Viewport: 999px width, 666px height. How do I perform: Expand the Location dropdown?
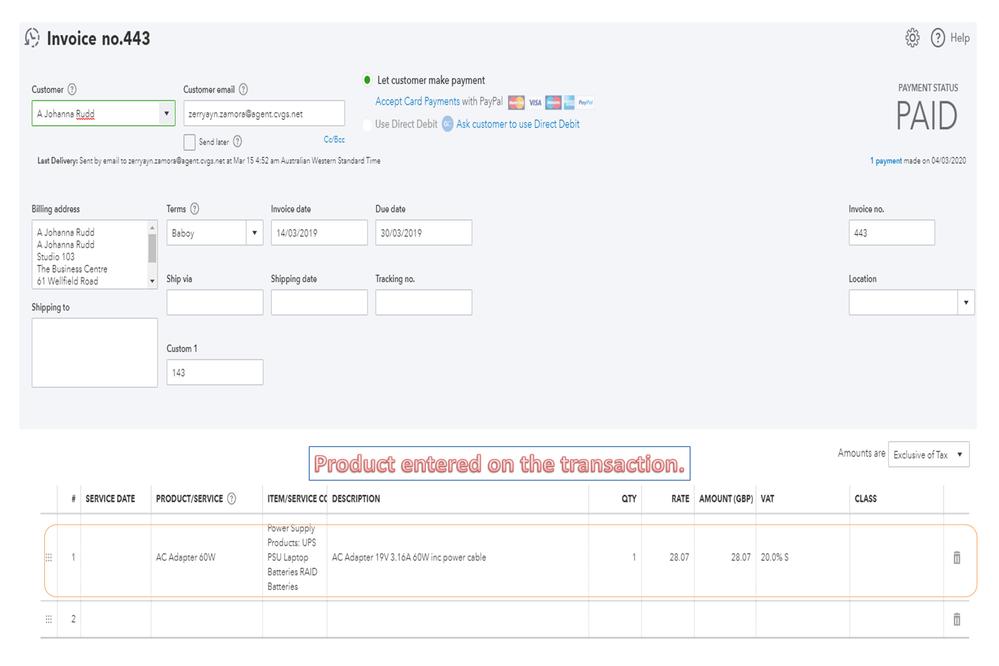point(966,303)
